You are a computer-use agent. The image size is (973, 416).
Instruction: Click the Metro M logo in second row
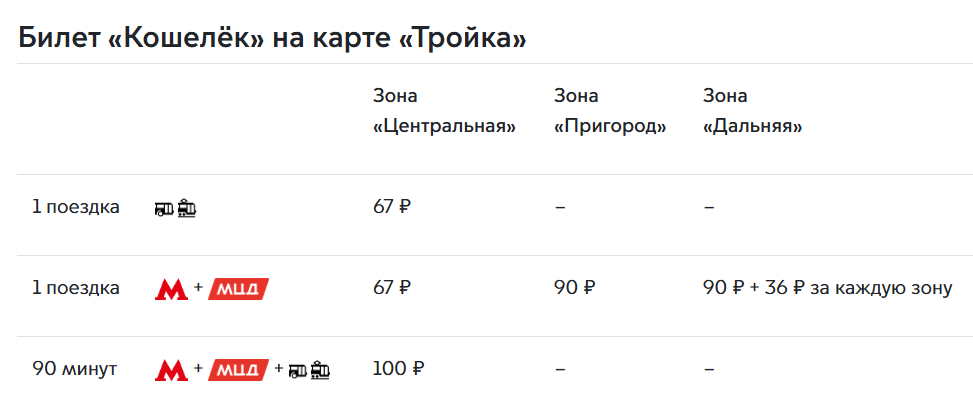(171, 289)
